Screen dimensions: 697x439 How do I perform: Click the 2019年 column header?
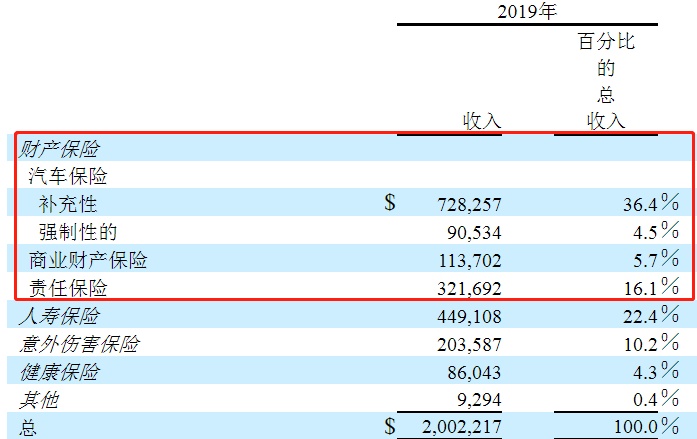coord(530,12)
